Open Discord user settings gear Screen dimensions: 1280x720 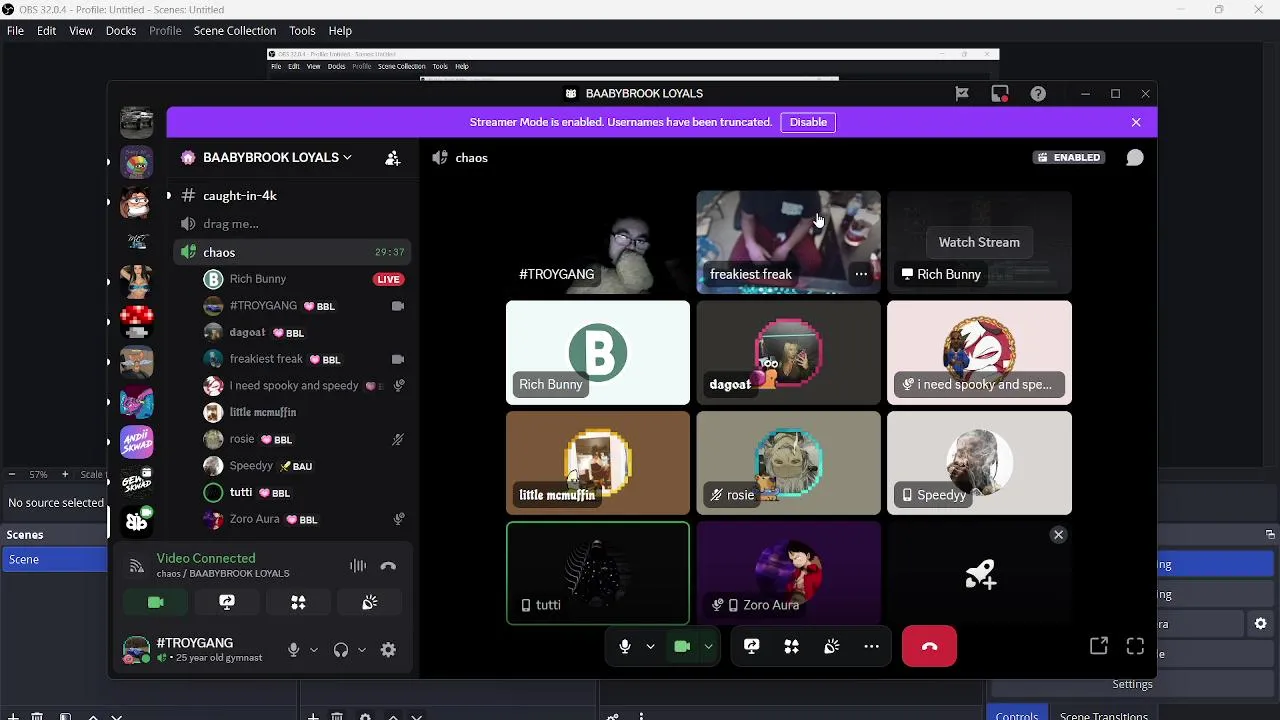click(388, 650)
